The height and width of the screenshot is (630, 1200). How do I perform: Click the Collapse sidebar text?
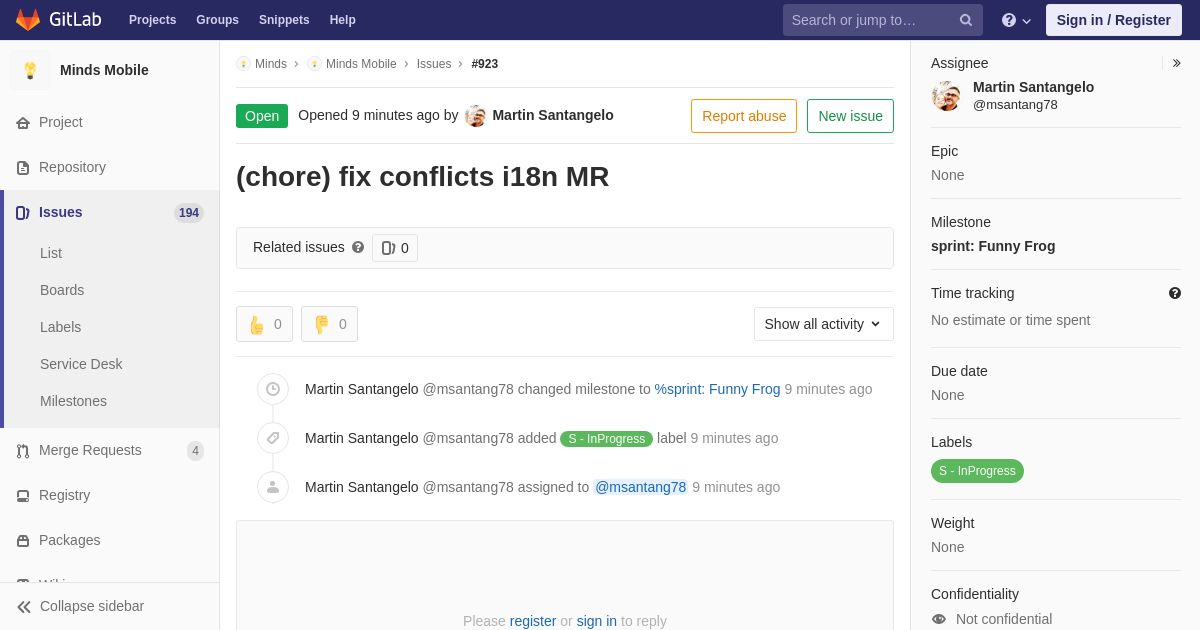click(x=92, y=606)
